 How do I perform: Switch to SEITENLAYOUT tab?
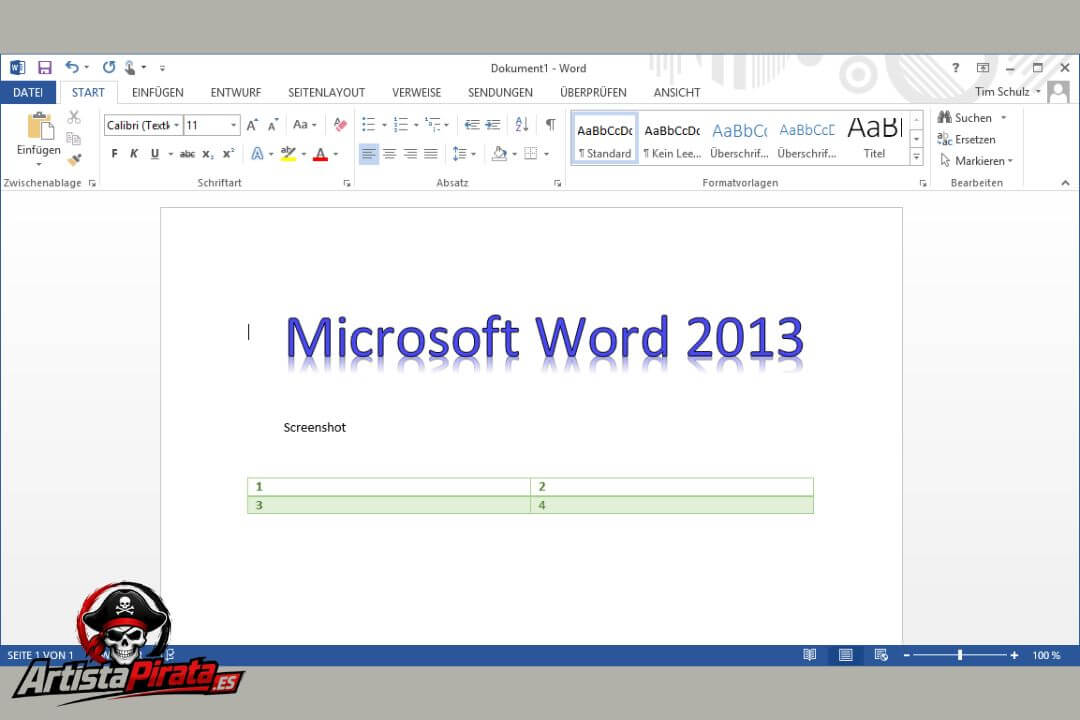(326, 92)
